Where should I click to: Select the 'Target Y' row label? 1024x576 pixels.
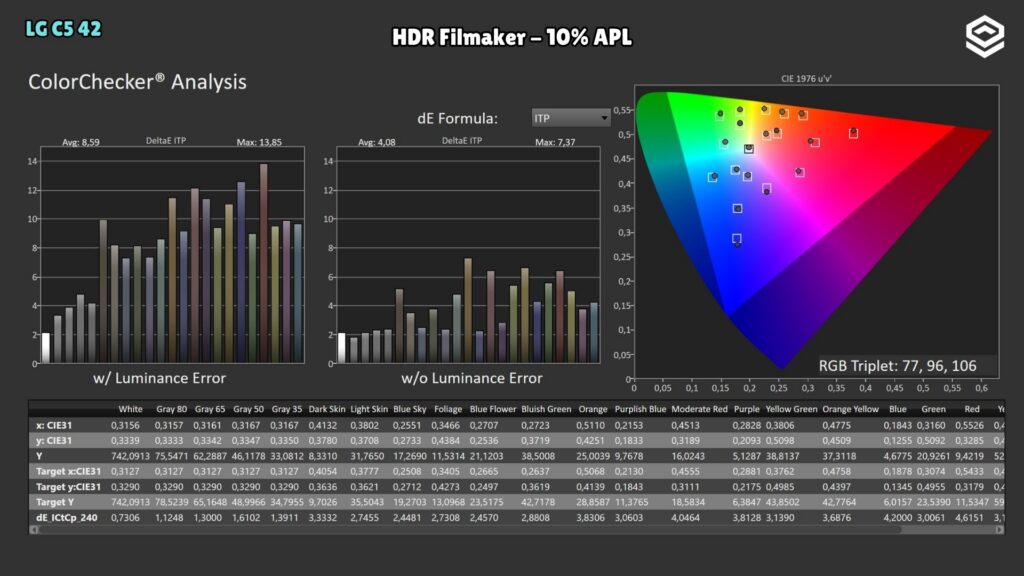coord(55,502)
